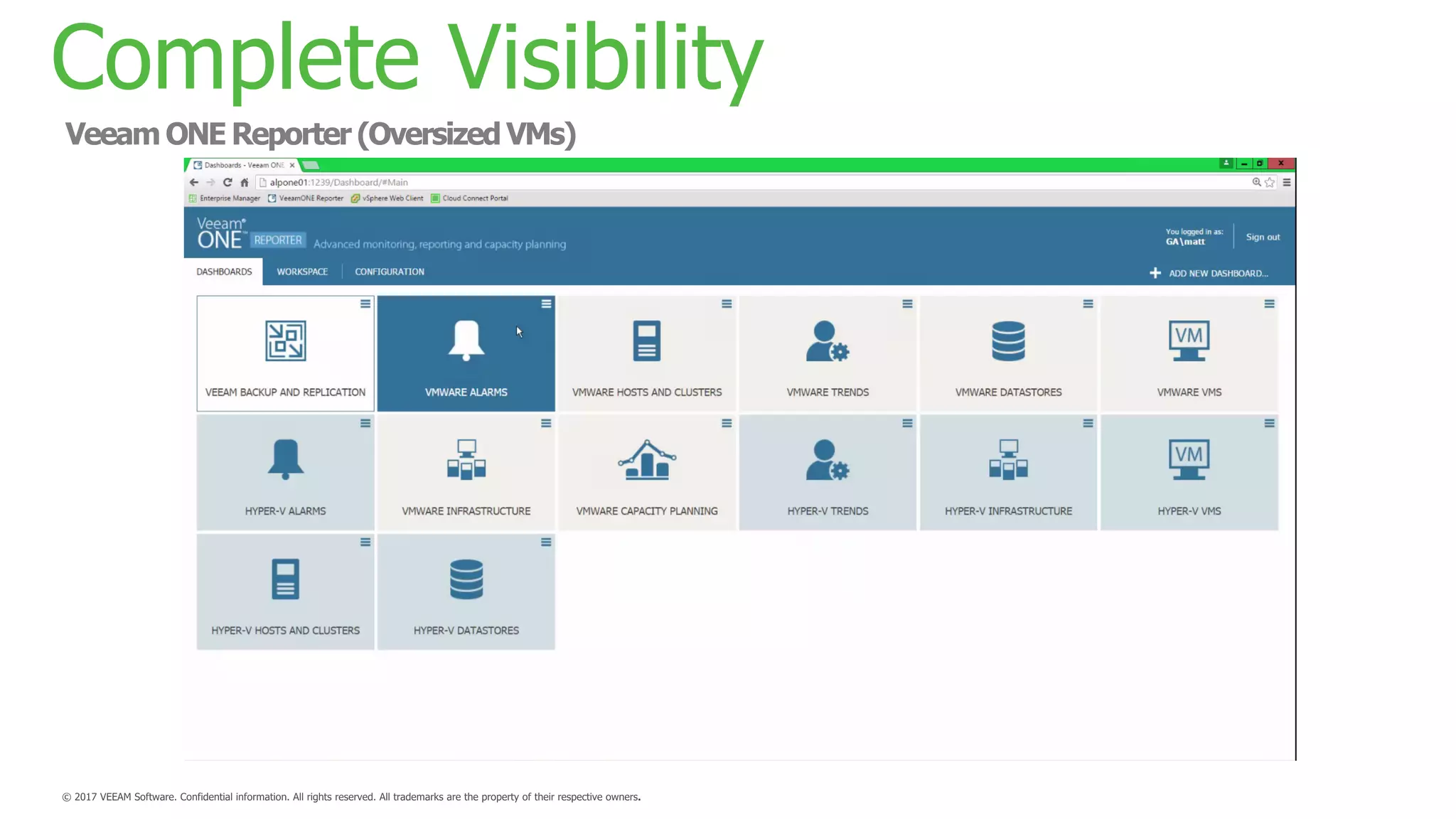Click the browser back arrow
Image resolution: width=1456 pixels, height=819 pixels.
point(193,183)
